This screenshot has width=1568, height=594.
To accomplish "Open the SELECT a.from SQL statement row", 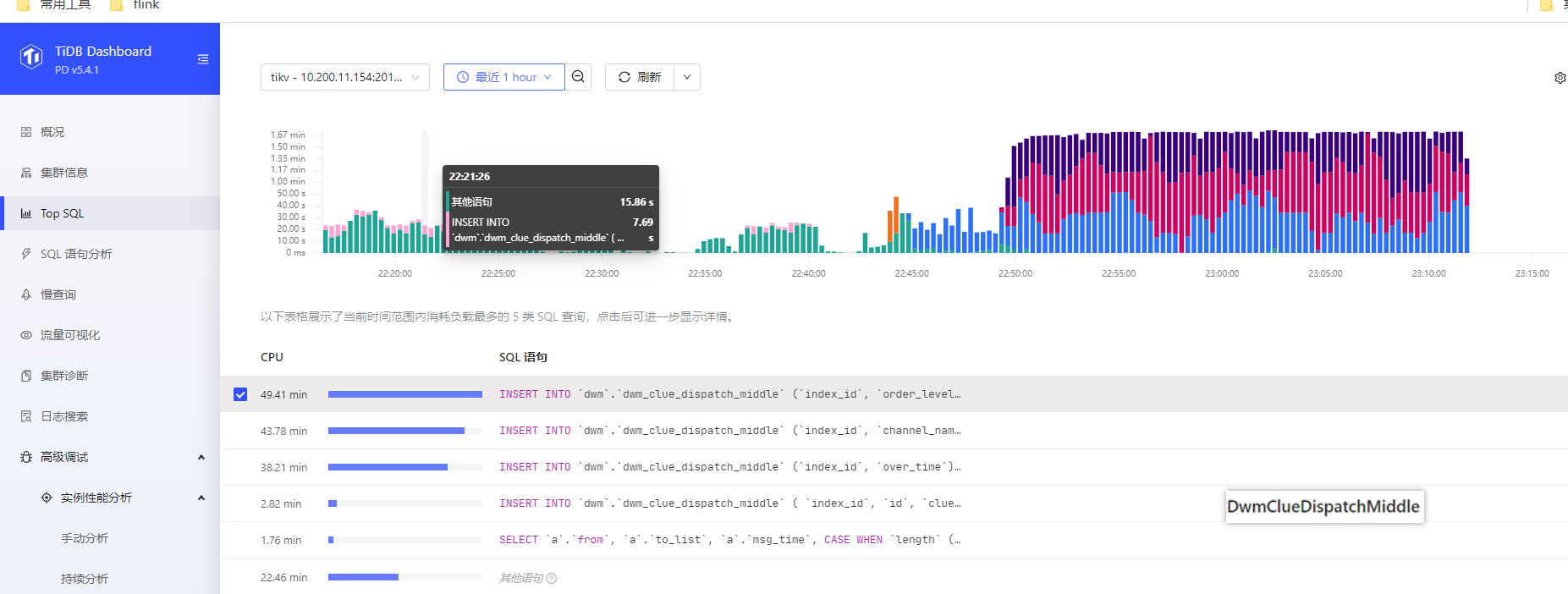I will (x=729, y=540).
